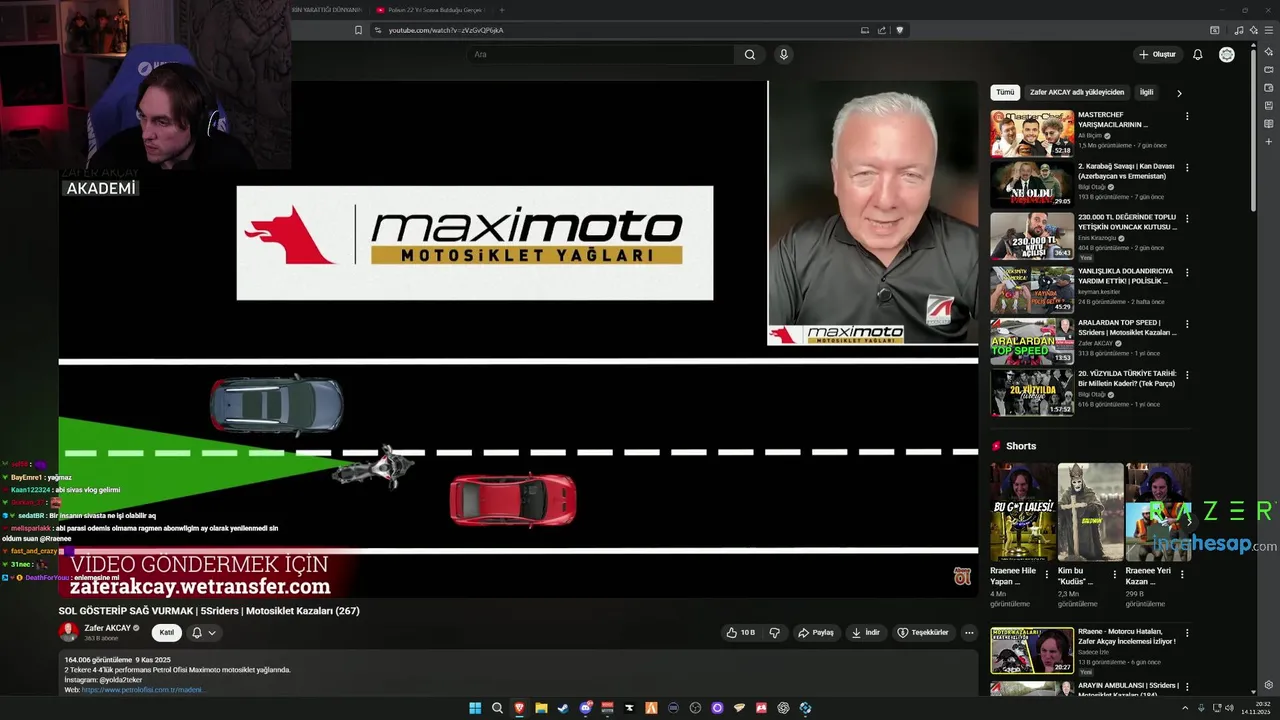
Task: Open Windows taskbar search
Action: click(497, 708)
